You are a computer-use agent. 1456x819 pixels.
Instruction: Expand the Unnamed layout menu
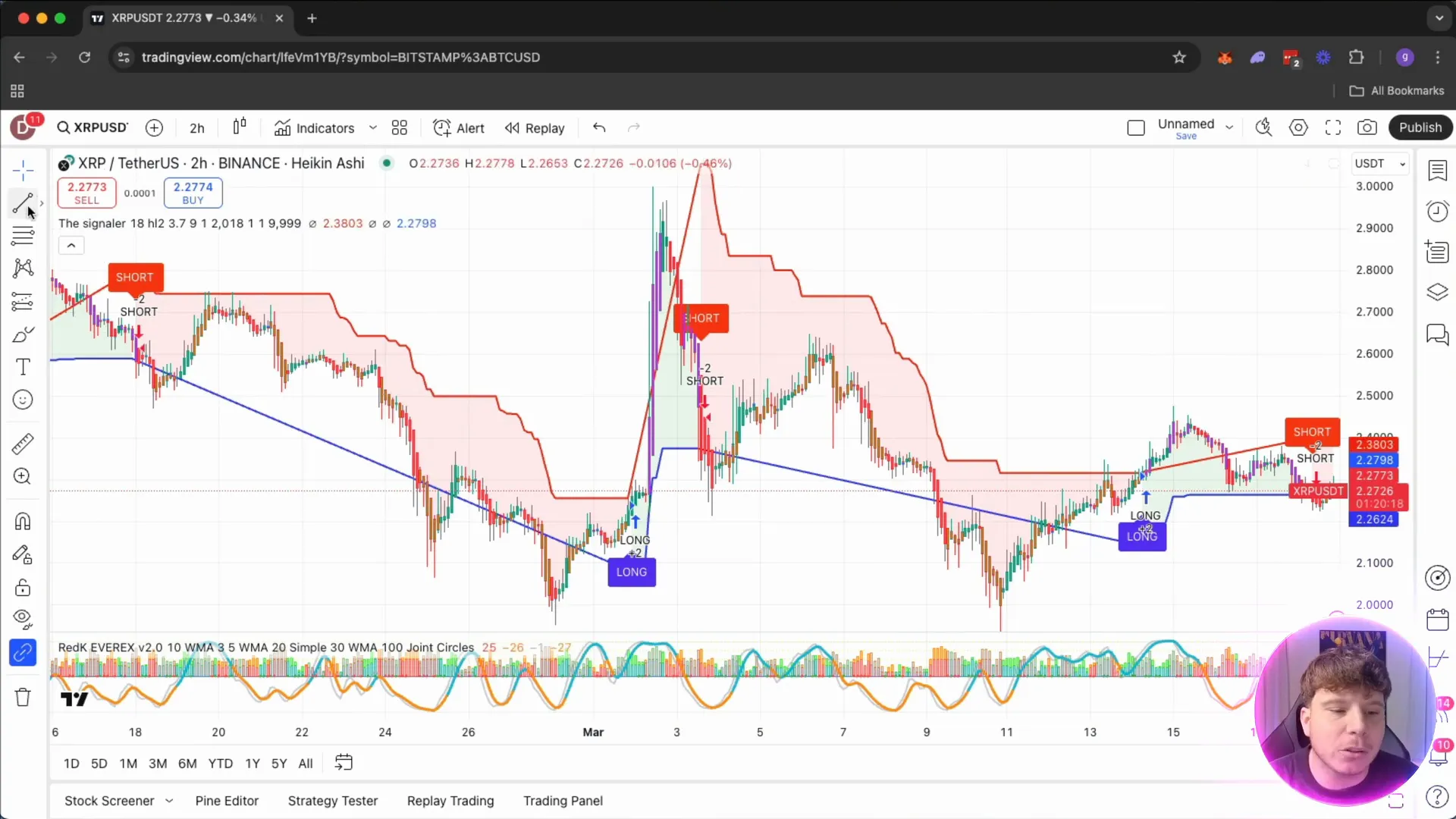[1229, 127]
